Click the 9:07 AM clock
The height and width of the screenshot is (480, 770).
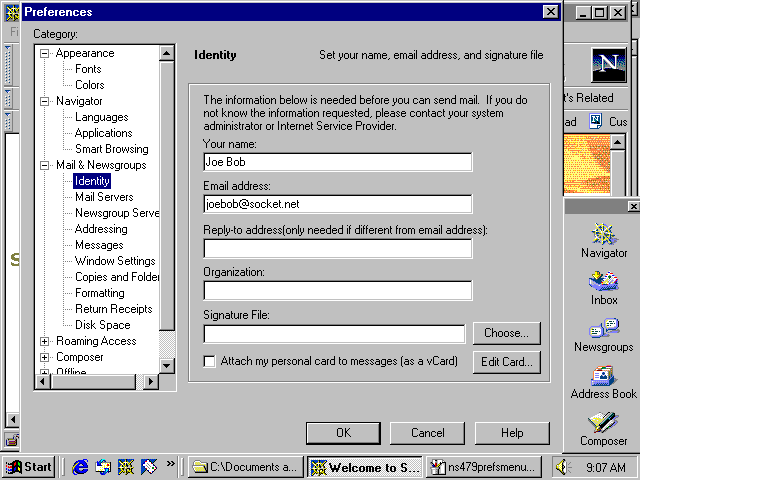pyautogui.click(x=605, y=467)
